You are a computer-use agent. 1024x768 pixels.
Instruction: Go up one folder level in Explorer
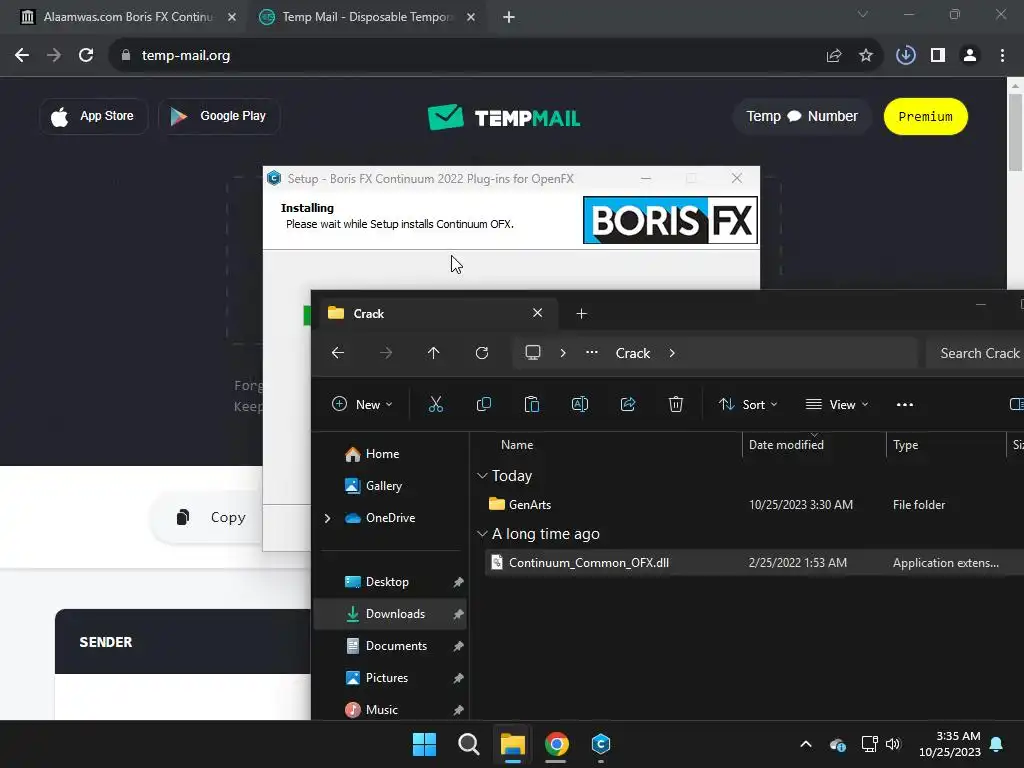click(434, 353)
